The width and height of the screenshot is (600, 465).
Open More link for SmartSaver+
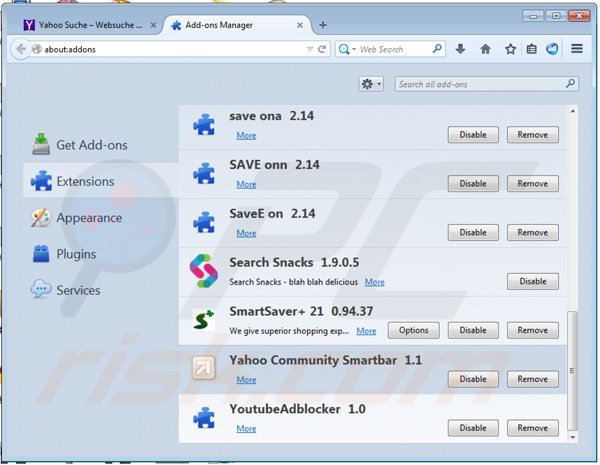(x=366, y=331)
